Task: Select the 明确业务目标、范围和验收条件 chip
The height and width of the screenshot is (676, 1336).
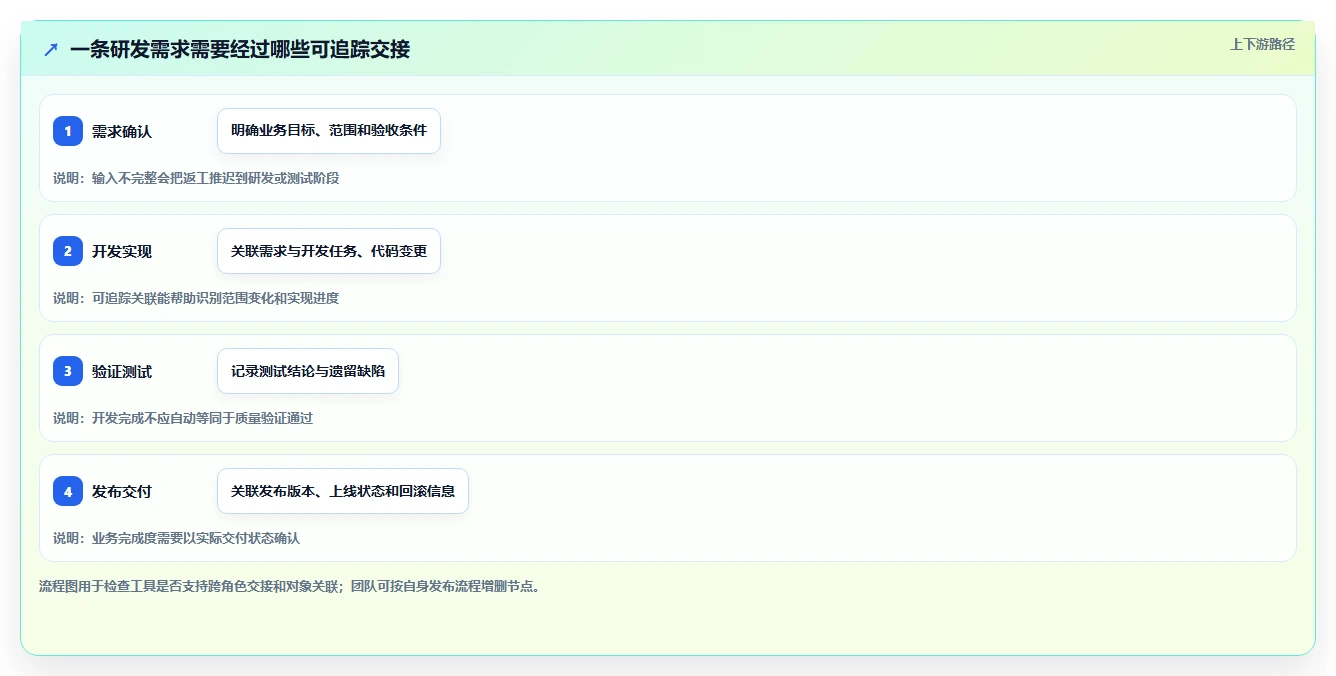Action: (x=329, y=131)
